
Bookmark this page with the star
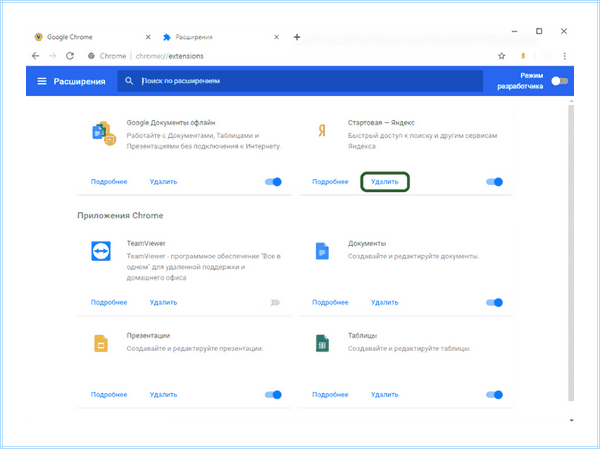point(502,56)
